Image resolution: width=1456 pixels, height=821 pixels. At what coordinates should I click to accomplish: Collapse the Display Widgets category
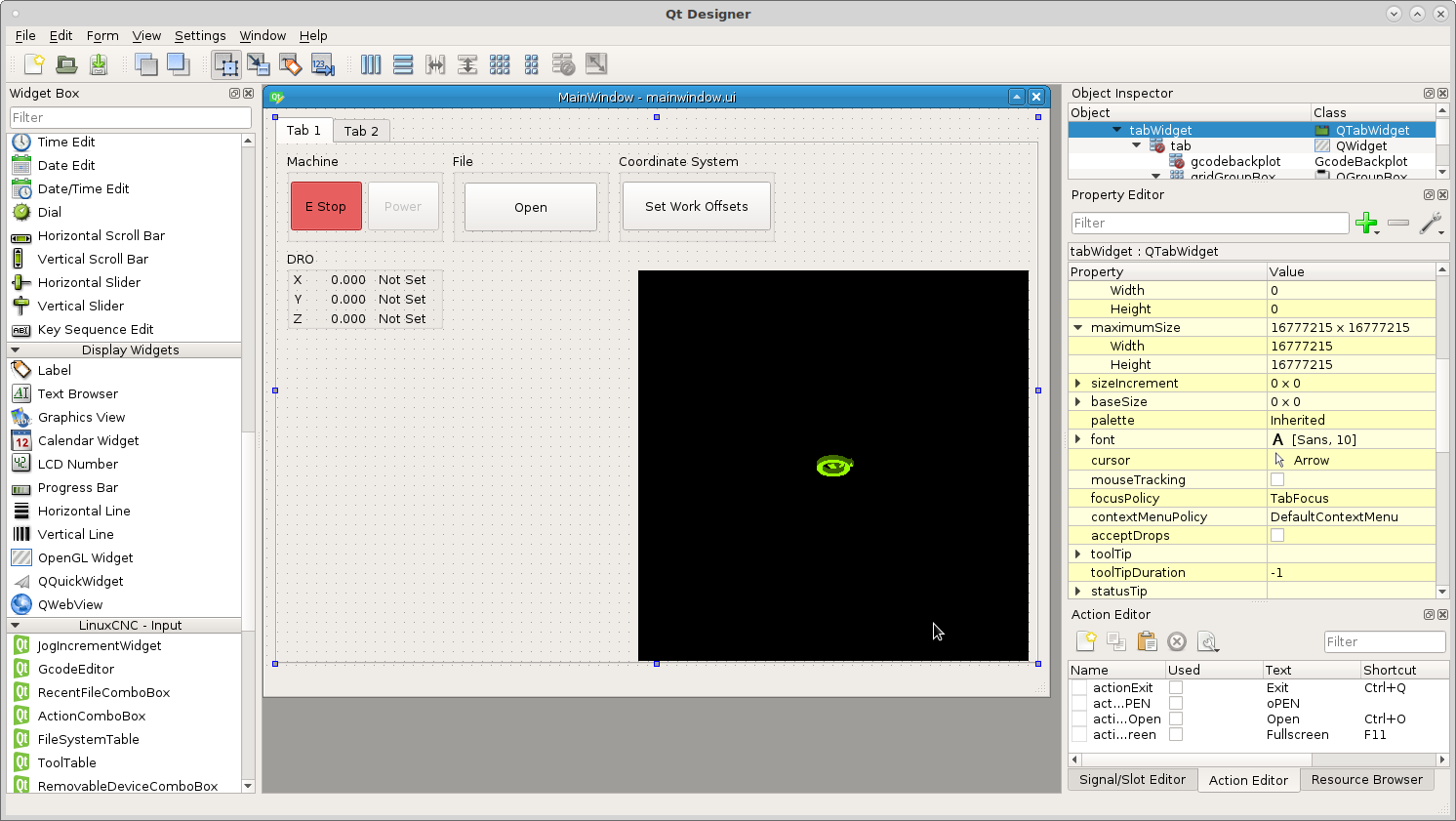tap(16, 349)
